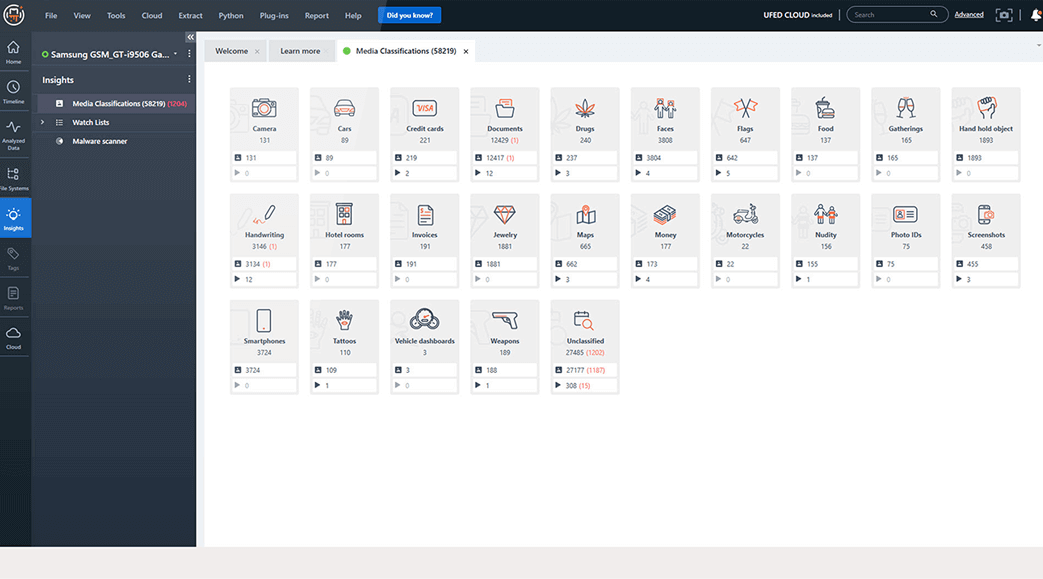Open the Cloud sidebar icon

pos(13,337)
